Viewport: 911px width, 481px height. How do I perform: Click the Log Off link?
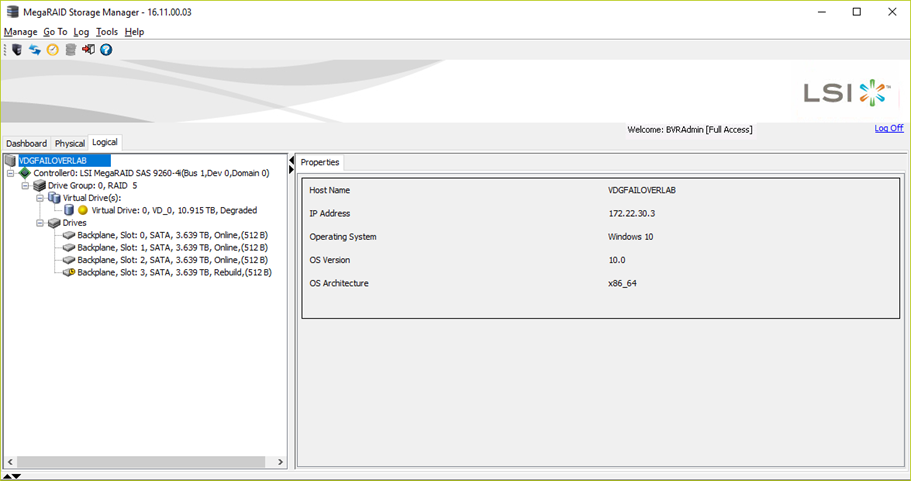(x=888, y=128)
